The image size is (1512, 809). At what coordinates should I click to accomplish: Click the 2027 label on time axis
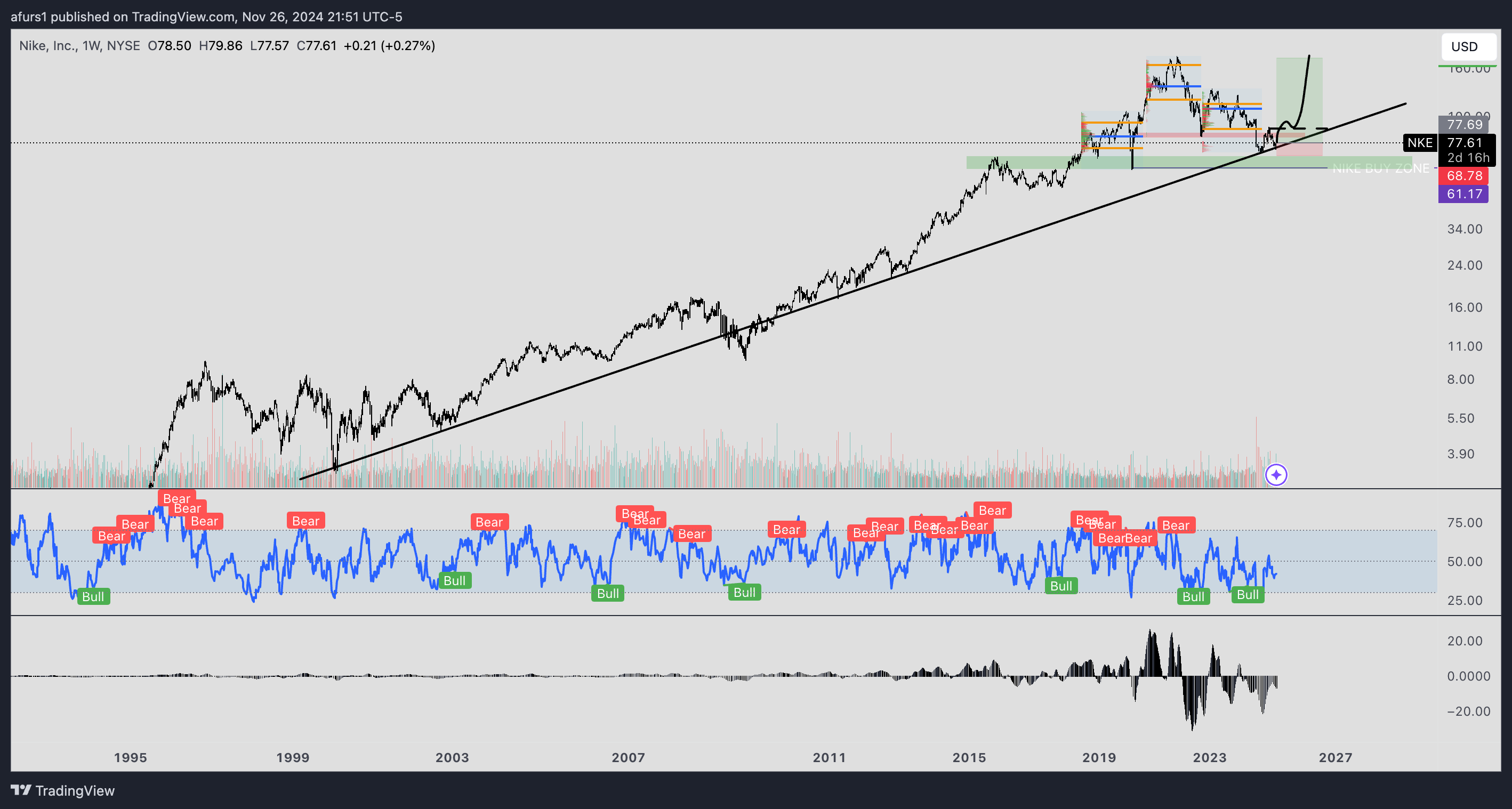pos(1336,757)
